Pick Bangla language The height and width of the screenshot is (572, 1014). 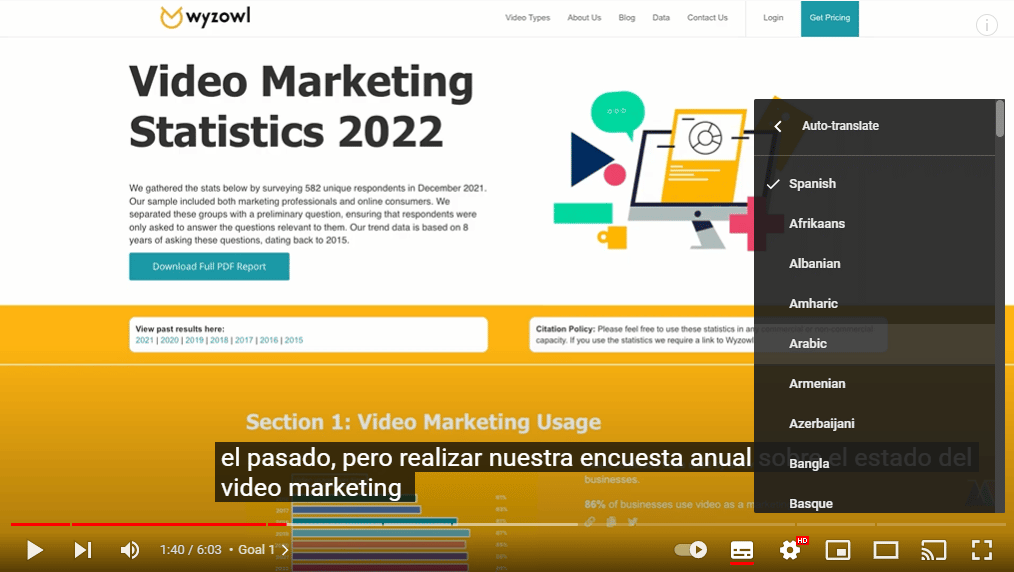click(x=874, y=464)
